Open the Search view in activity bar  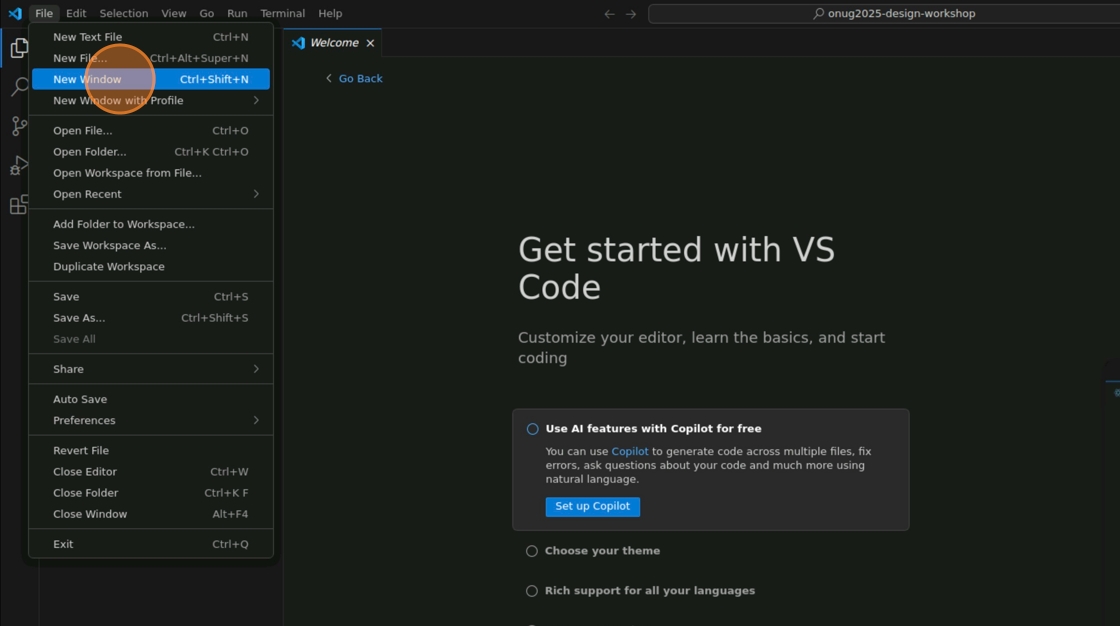(19, 87)
